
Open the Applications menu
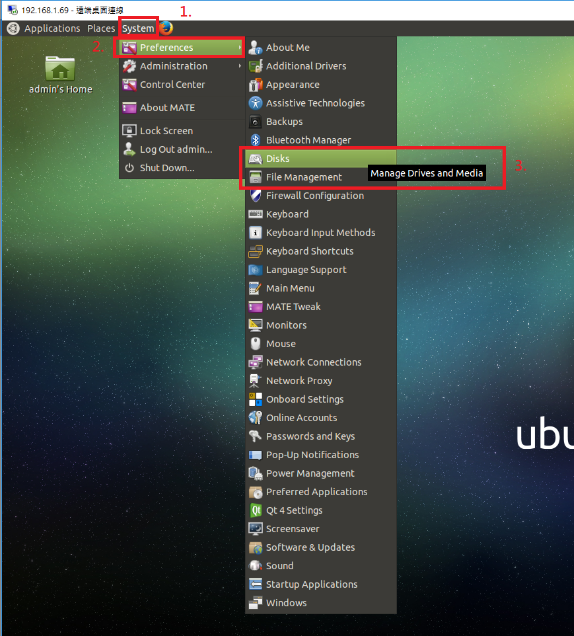52,28
